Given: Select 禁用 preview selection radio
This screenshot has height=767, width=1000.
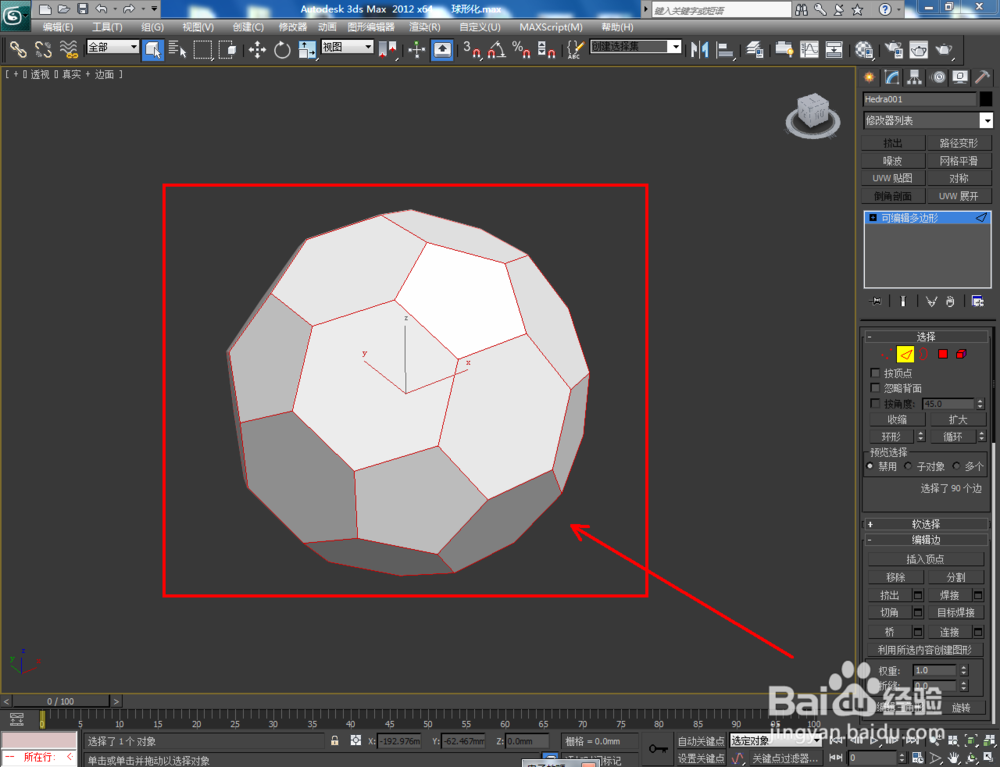Looking at the screenshot, I should pyautogui.click(x=870, y=466).
